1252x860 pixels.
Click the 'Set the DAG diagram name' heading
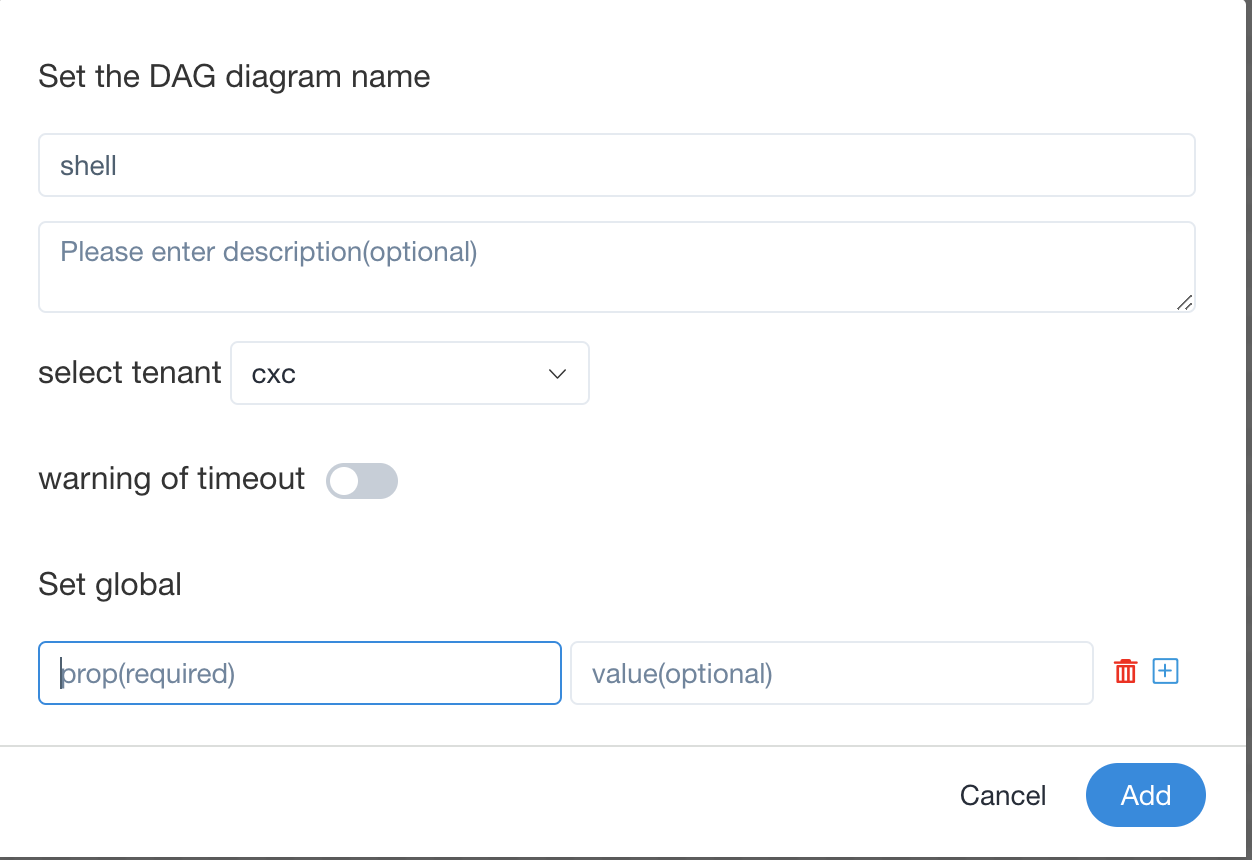[234, 77]
